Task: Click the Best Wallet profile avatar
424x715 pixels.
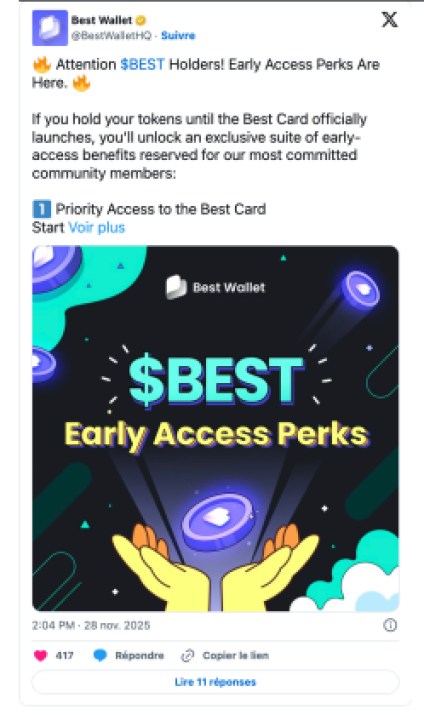Action: click(x=50, y=28)
